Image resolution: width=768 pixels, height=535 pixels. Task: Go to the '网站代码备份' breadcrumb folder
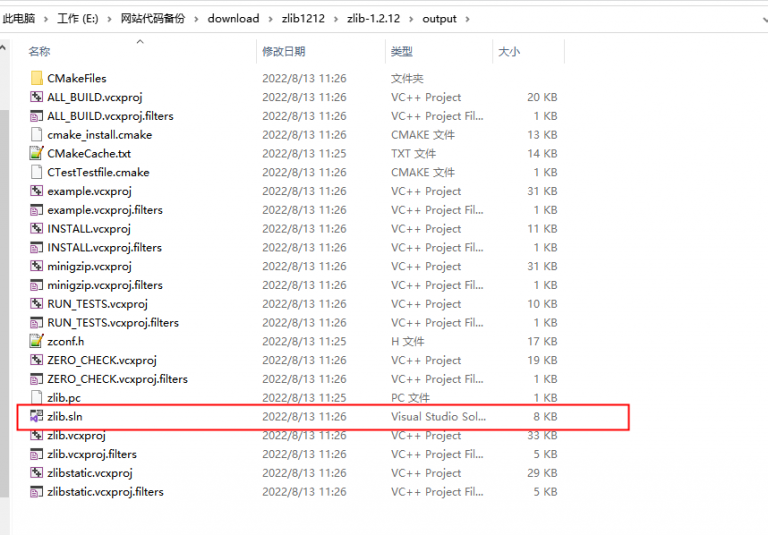(152, 19)
